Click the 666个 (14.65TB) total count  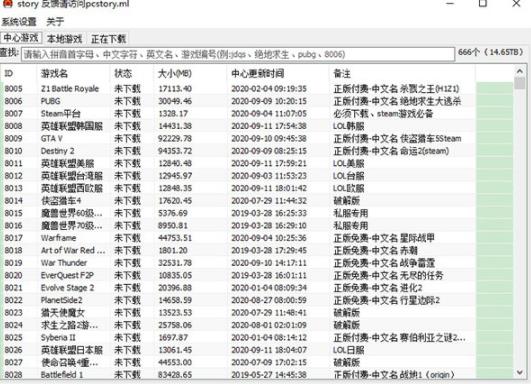point(491,52)
